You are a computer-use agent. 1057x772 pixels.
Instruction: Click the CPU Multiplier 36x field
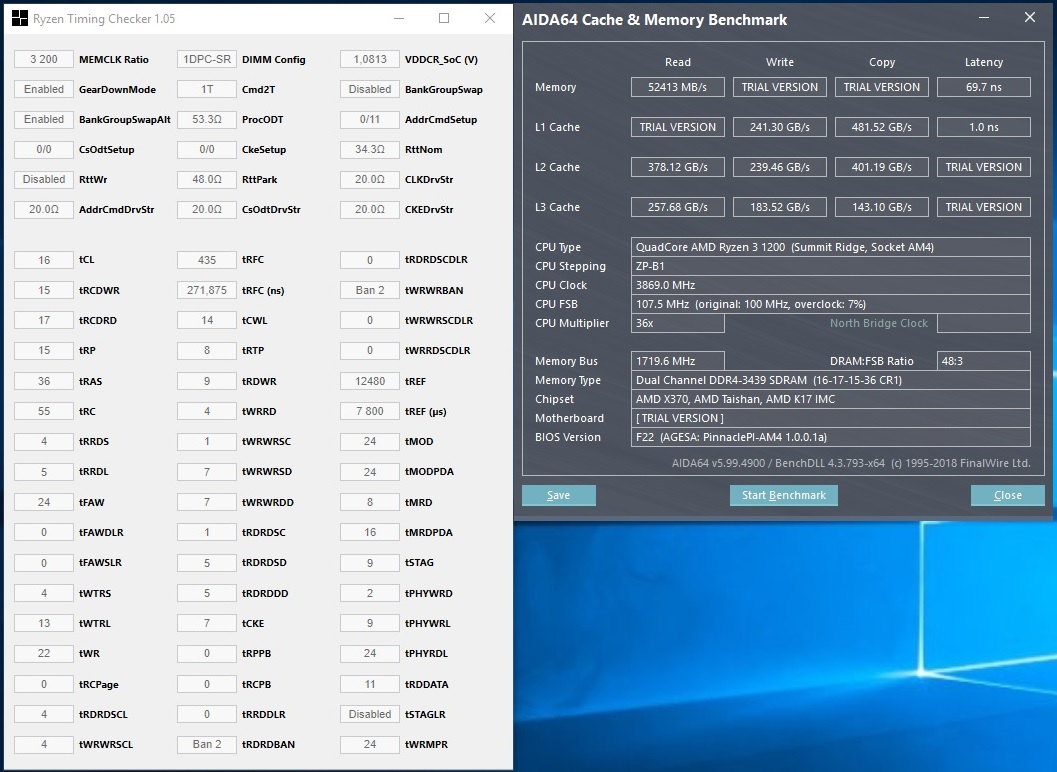pyautogui.click(x=677, y=323)
